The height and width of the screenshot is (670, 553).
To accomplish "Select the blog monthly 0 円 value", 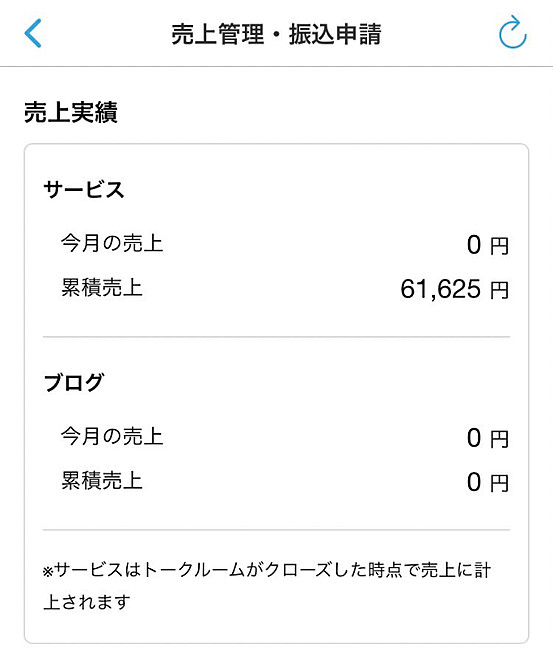I will (488, 438).
